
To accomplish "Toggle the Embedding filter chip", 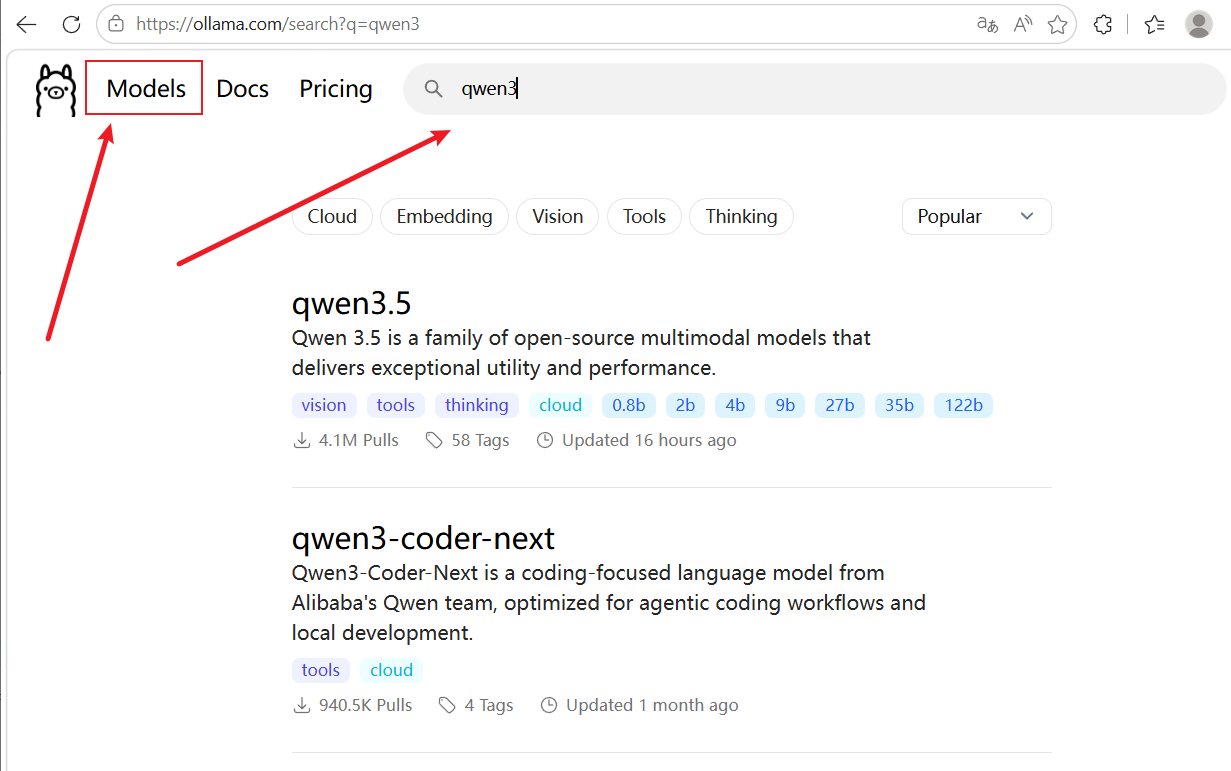I will pyautogui.click(x=444, y=216).
